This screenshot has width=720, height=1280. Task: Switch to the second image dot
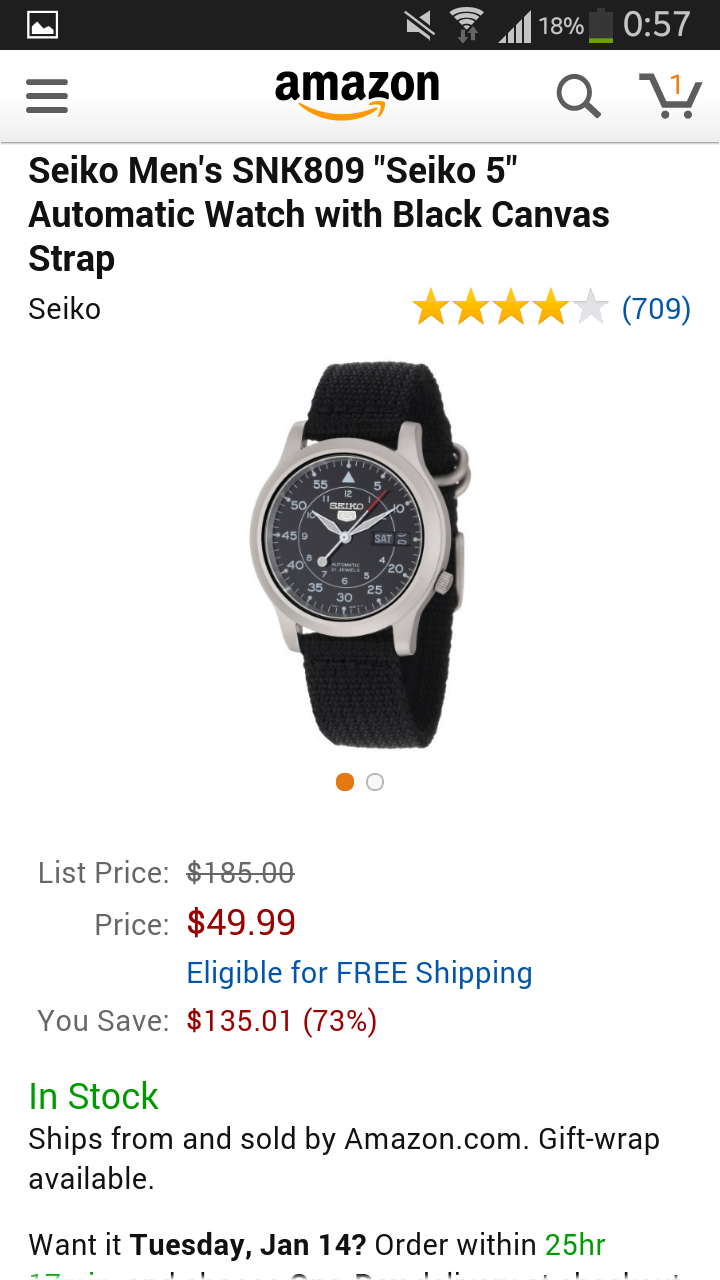point(375,782)
